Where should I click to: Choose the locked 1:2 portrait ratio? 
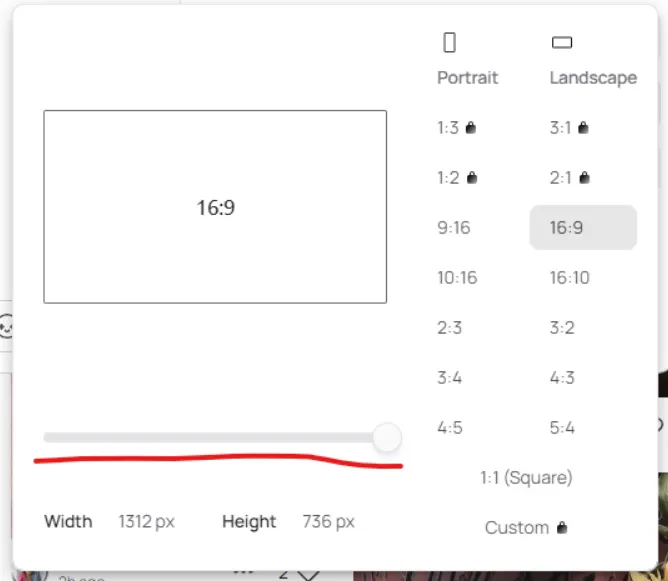click(456, 178)
